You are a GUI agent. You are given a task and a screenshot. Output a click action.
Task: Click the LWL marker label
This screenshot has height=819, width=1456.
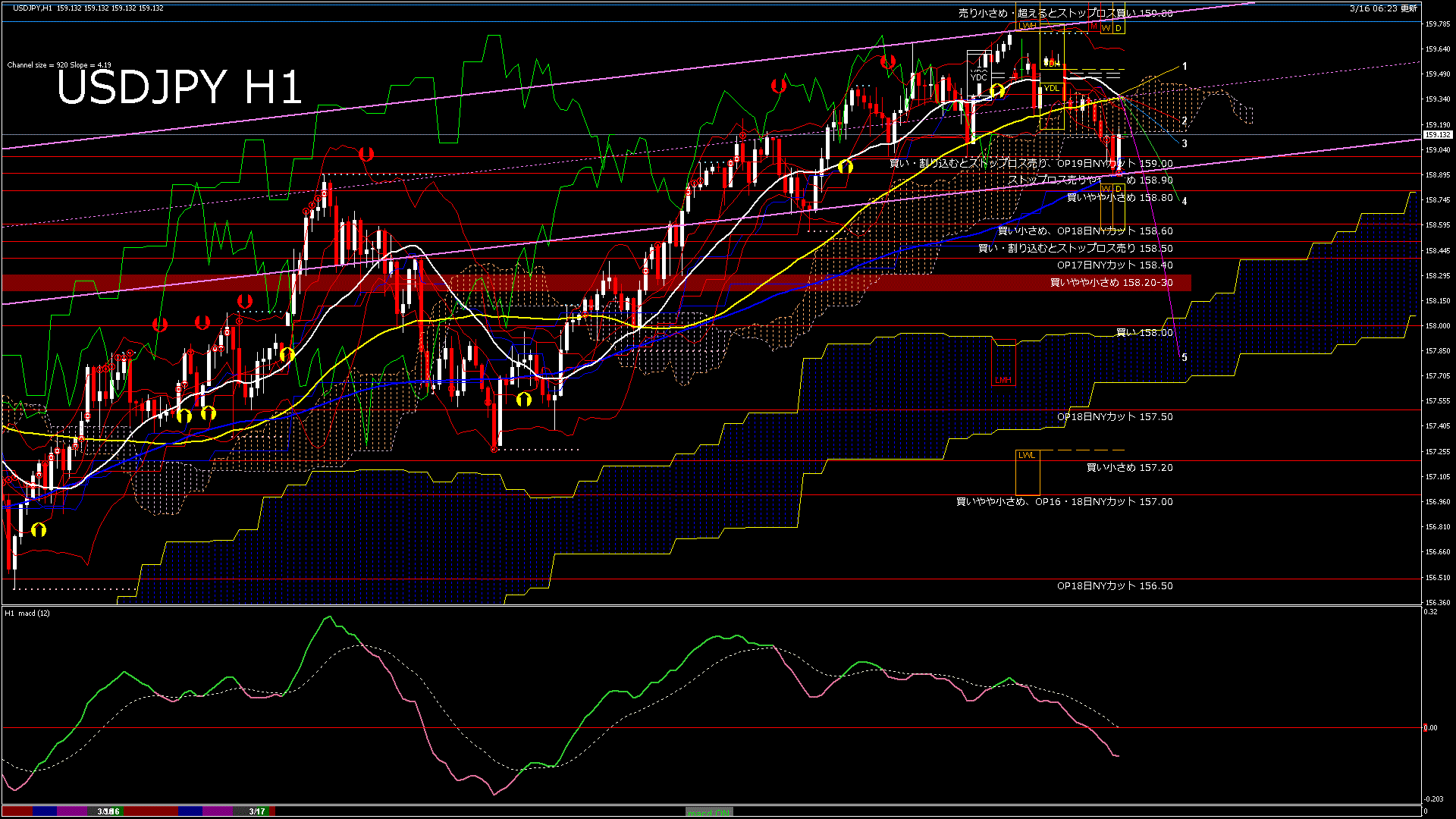(x=1026, y=455)
